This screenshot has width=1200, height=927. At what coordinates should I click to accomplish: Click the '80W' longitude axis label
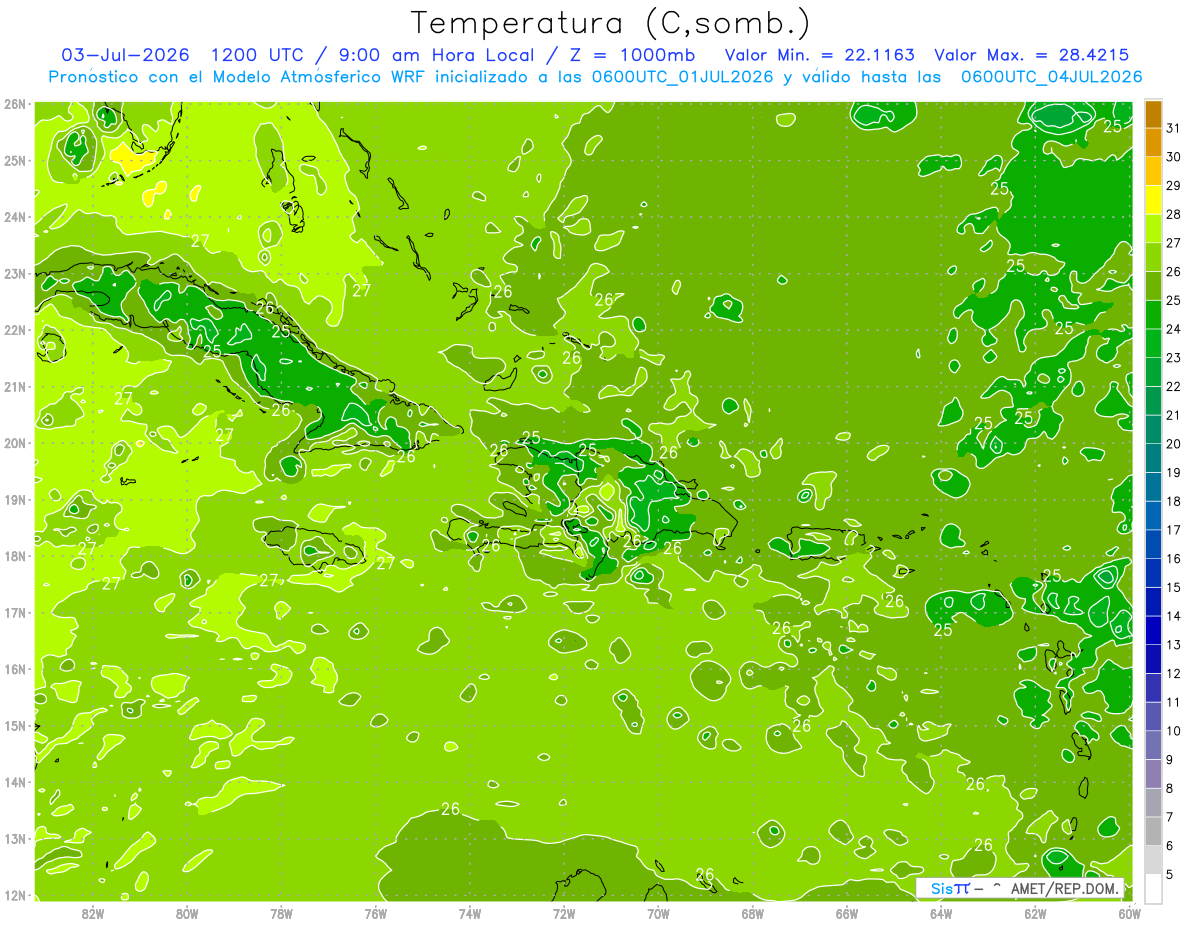point(187,914)
